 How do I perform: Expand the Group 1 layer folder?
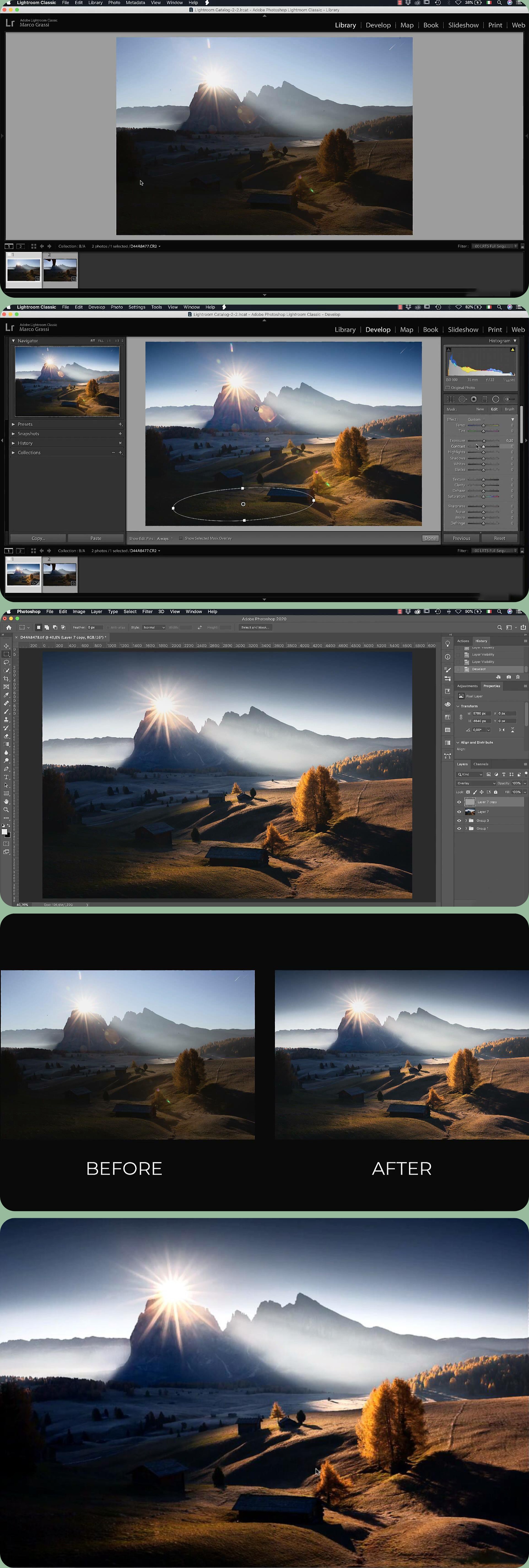pos(466,828)
